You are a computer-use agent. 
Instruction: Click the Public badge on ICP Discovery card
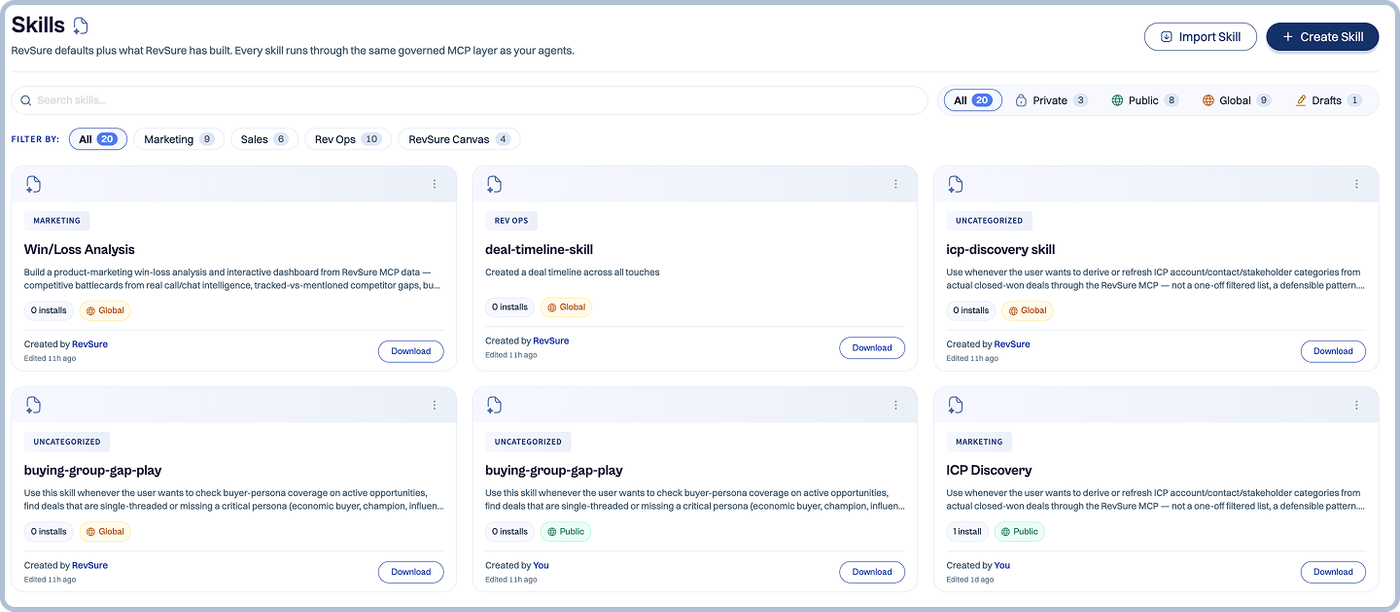(x=1019, y=531)
